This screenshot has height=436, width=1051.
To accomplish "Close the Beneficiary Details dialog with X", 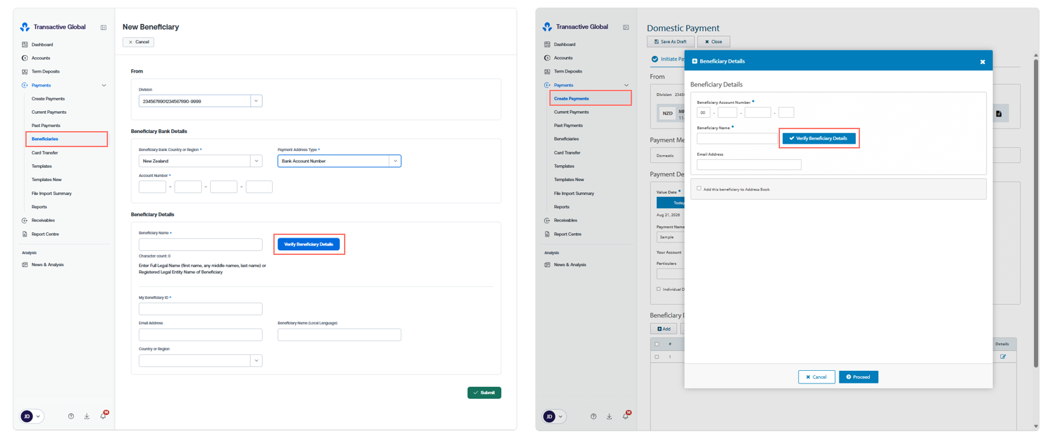I will coord(983,61).
